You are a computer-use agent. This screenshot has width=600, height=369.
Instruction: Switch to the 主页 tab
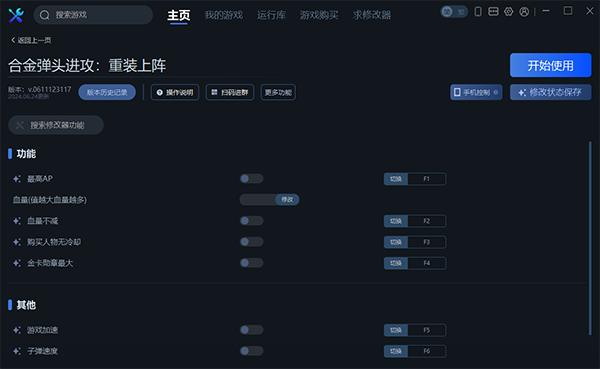(179, 15)
